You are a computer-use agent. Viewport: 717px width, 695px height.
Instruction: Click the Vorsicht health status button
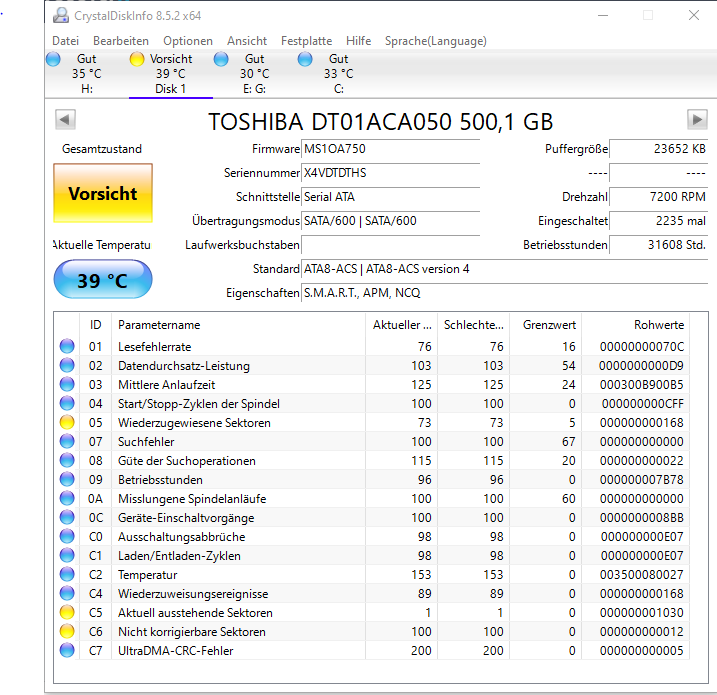(x=103, y=193)
